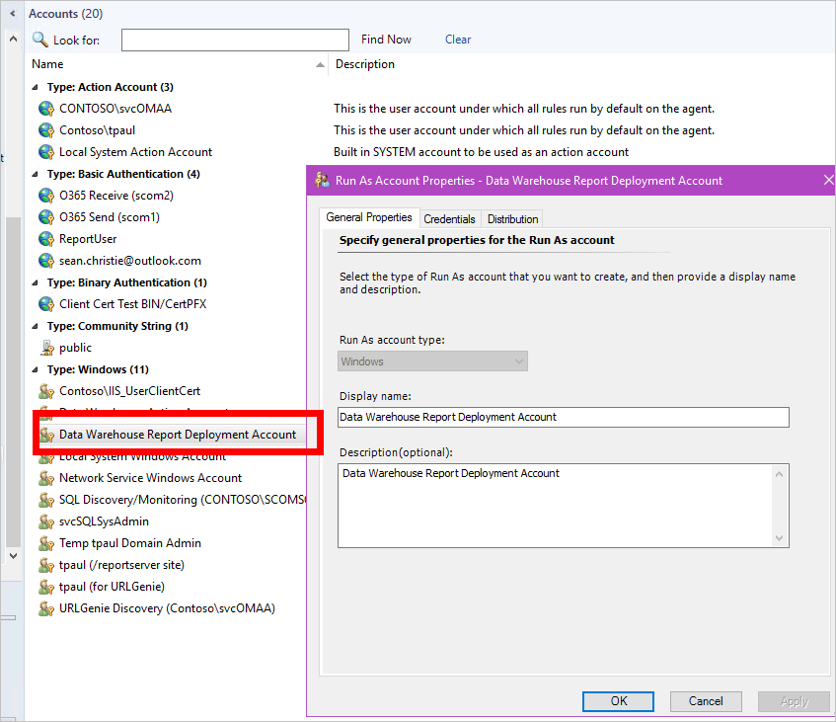Switch to the Distribution tab
This screenshot has width=836, height=722.
pyautogui.click(x=512, y=218)
